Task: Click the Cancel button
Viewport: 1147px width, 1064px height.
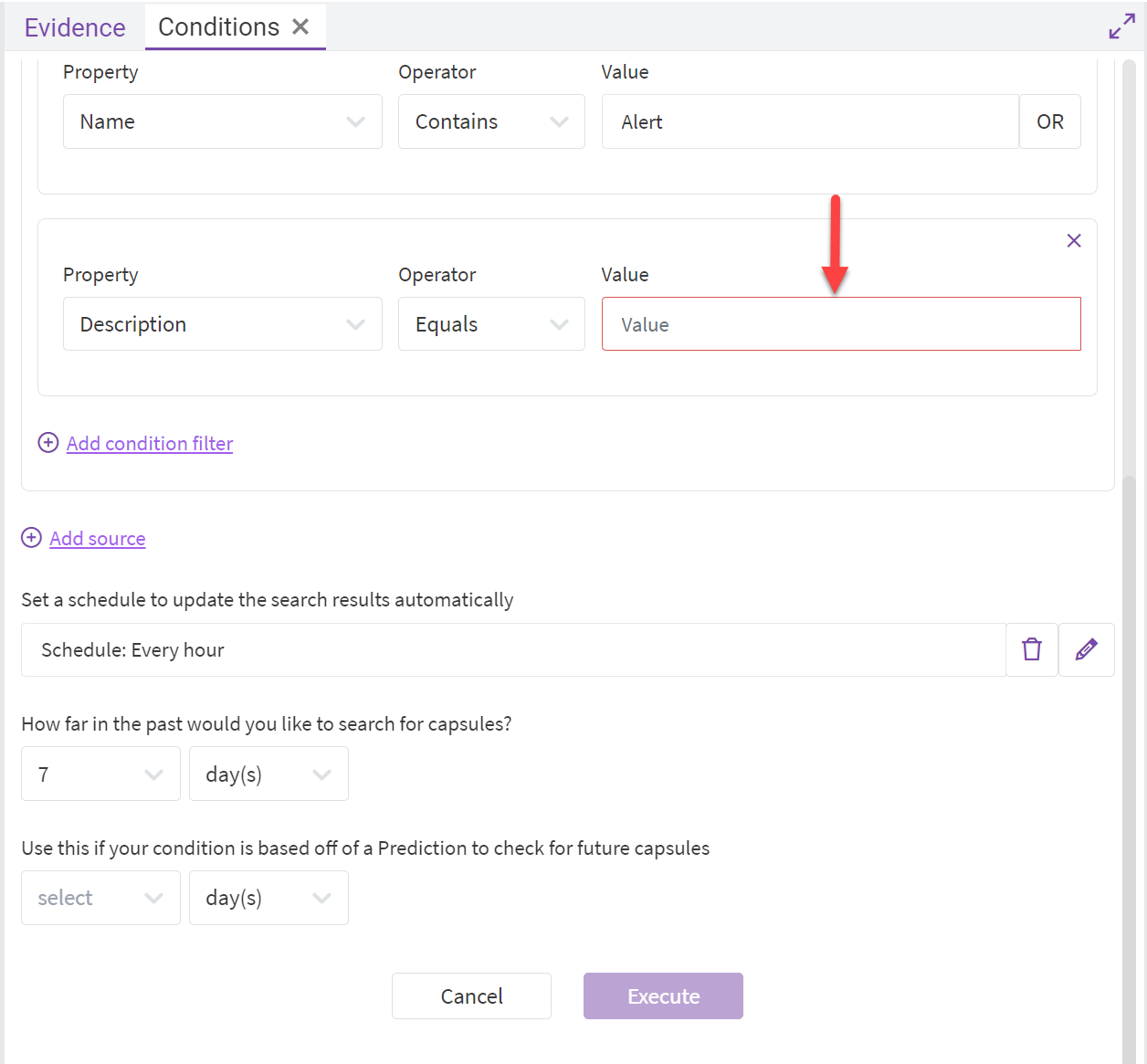Action: coord(471,996)
